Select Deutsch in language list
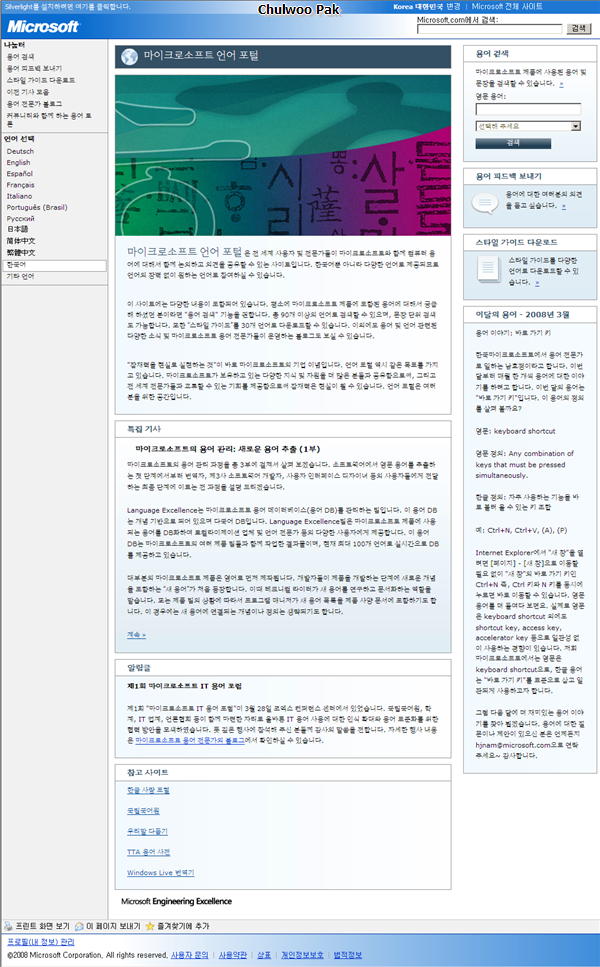The width and height of the screenshot is (600, 967). (20, 151)
